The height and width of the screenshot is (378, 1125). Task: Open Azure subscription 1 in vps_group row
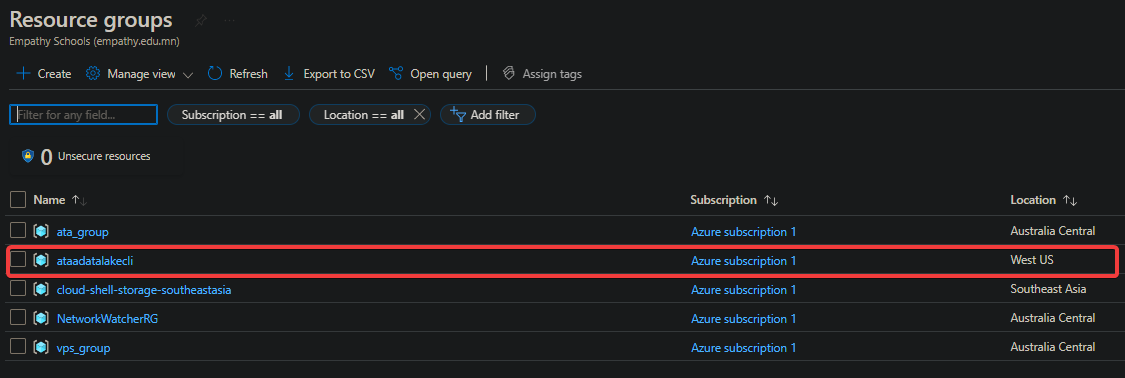click(x=743, y=348)
